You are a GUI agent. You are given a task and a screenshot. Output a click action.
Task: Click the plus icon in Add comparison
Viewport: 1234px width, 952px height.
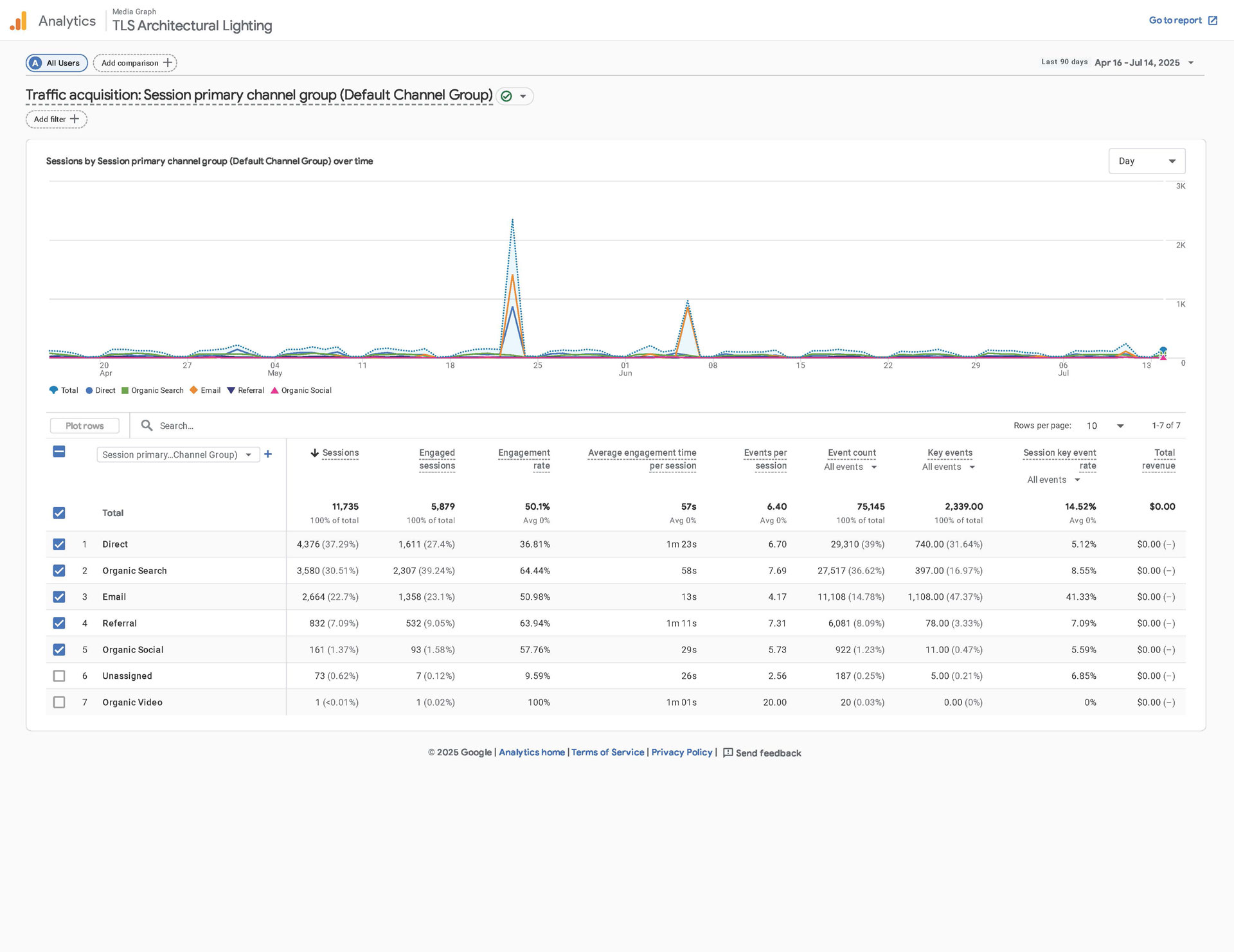[168, 62]
